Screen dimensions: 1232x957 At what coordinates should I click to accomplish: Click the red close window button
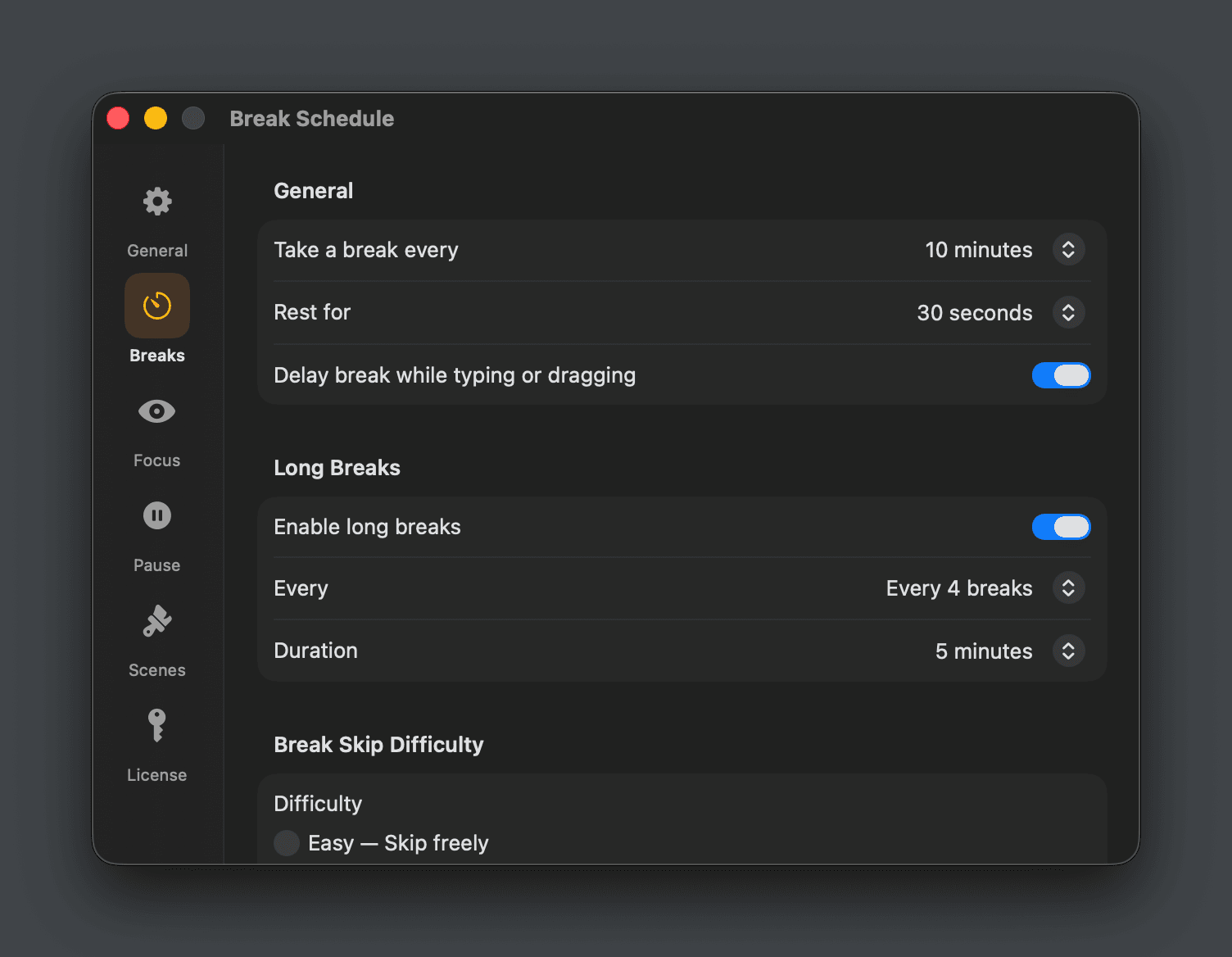point(118,119)
